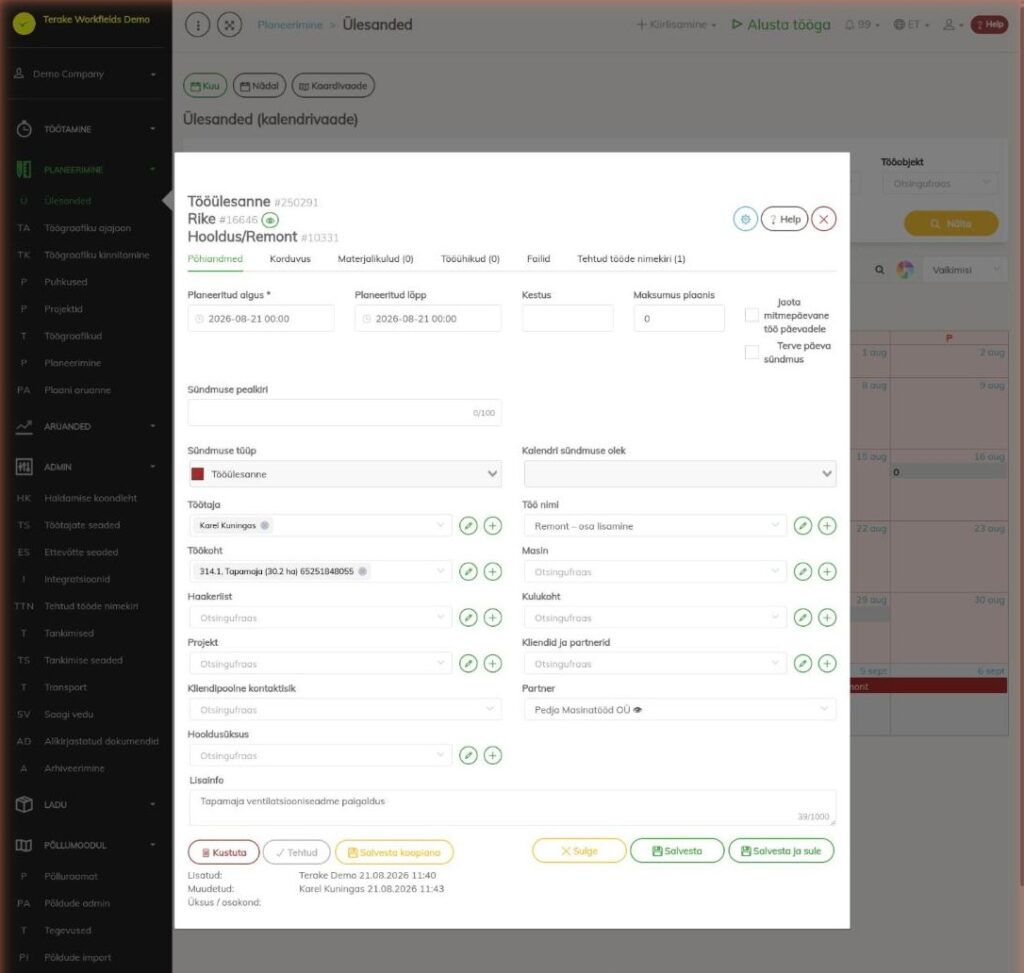Click pencil icon beside Töö nimi field
The height and width of the screenshot is (973, 1024).
803,526
